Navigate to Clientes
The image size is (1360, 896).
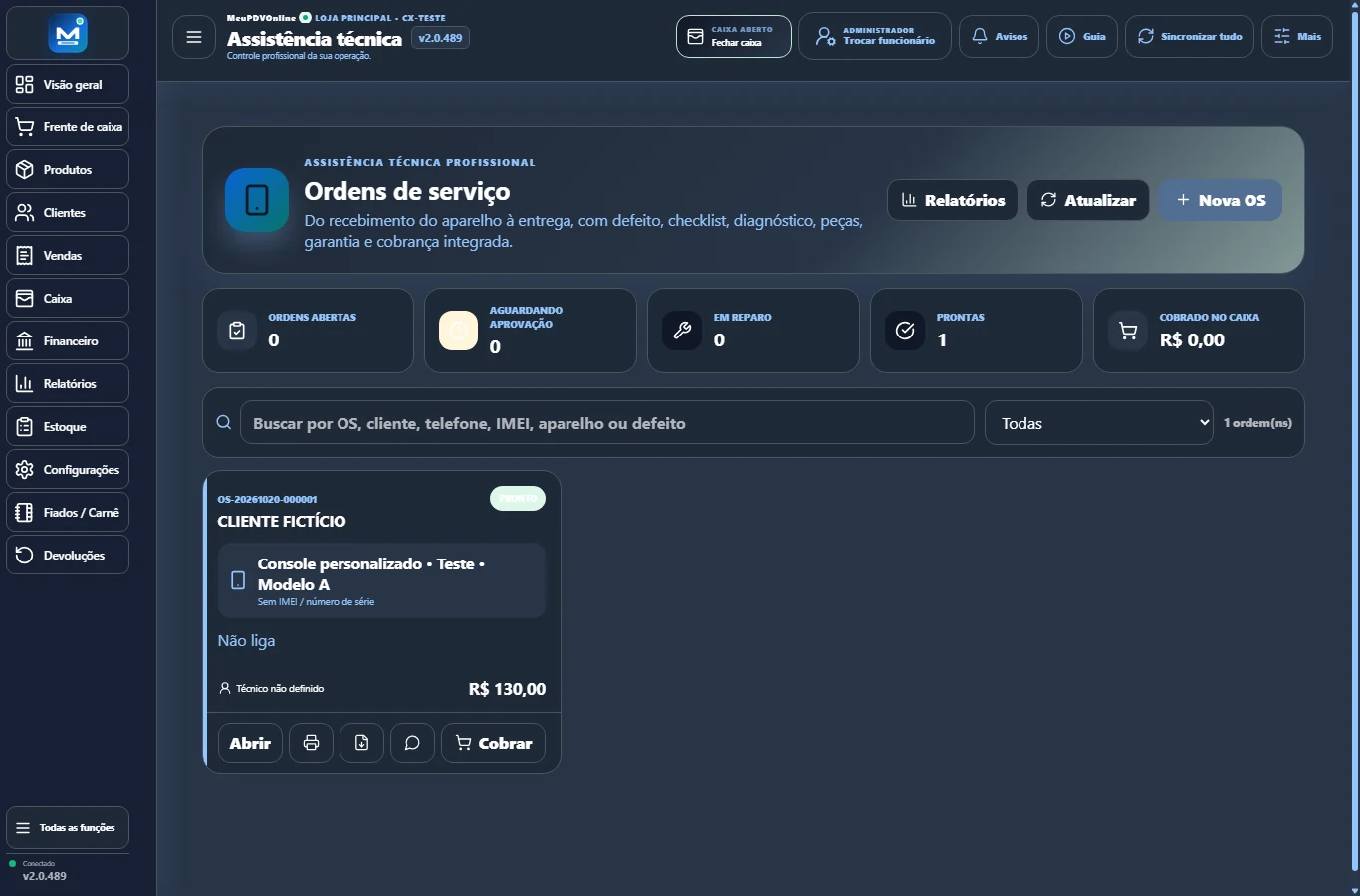click(x=68, y=213)
